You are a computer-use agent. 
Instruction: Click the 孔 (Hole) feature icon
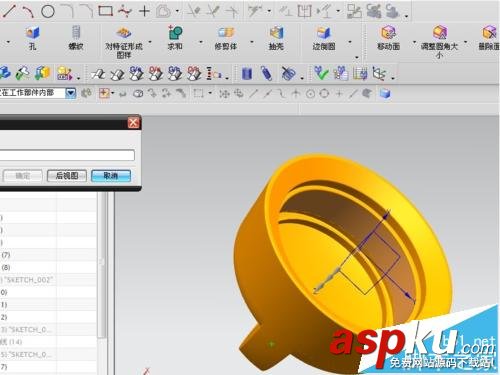pyautogui.click(x=32, y=33)
